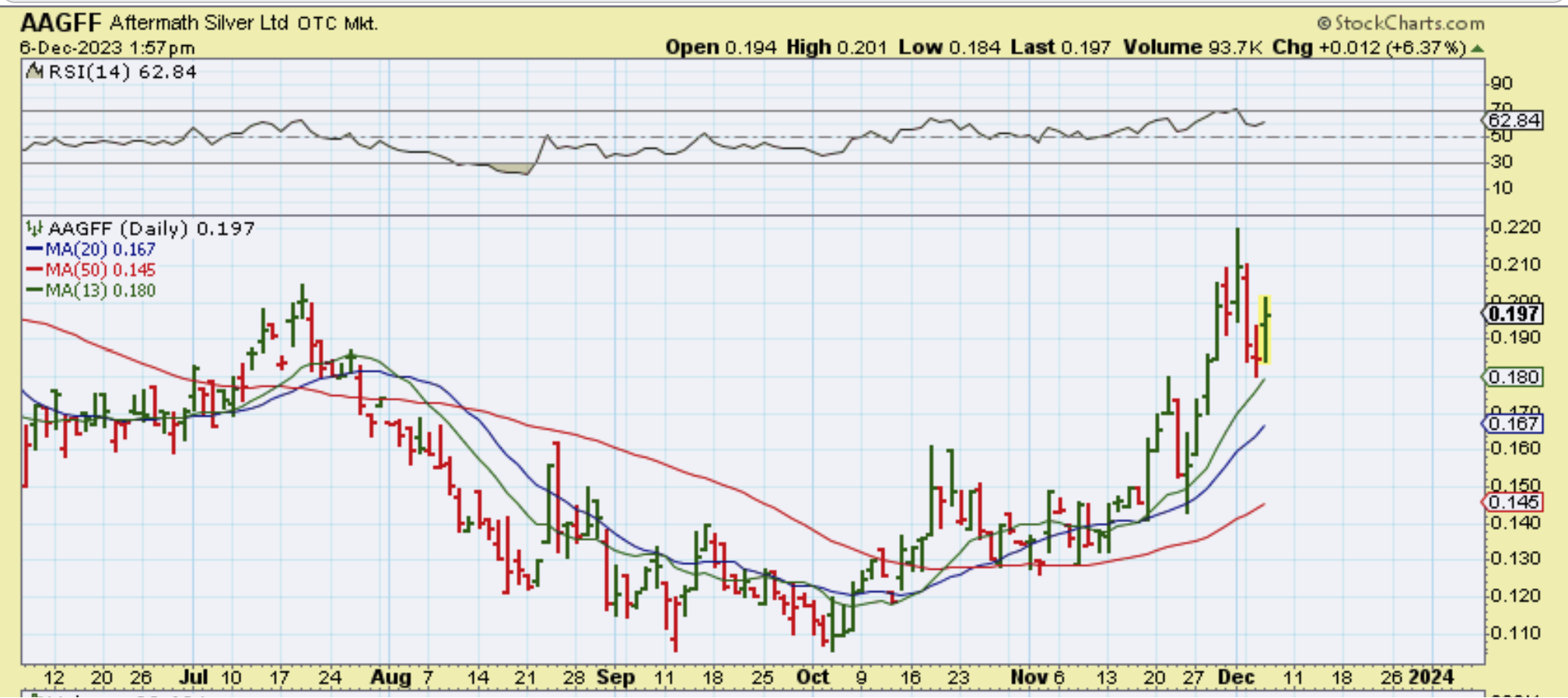This screenshot has height=698, width=1568.
Task: Click the 'Chg +0.012 (+6.37%)' value
Action: coord(1370,47)
